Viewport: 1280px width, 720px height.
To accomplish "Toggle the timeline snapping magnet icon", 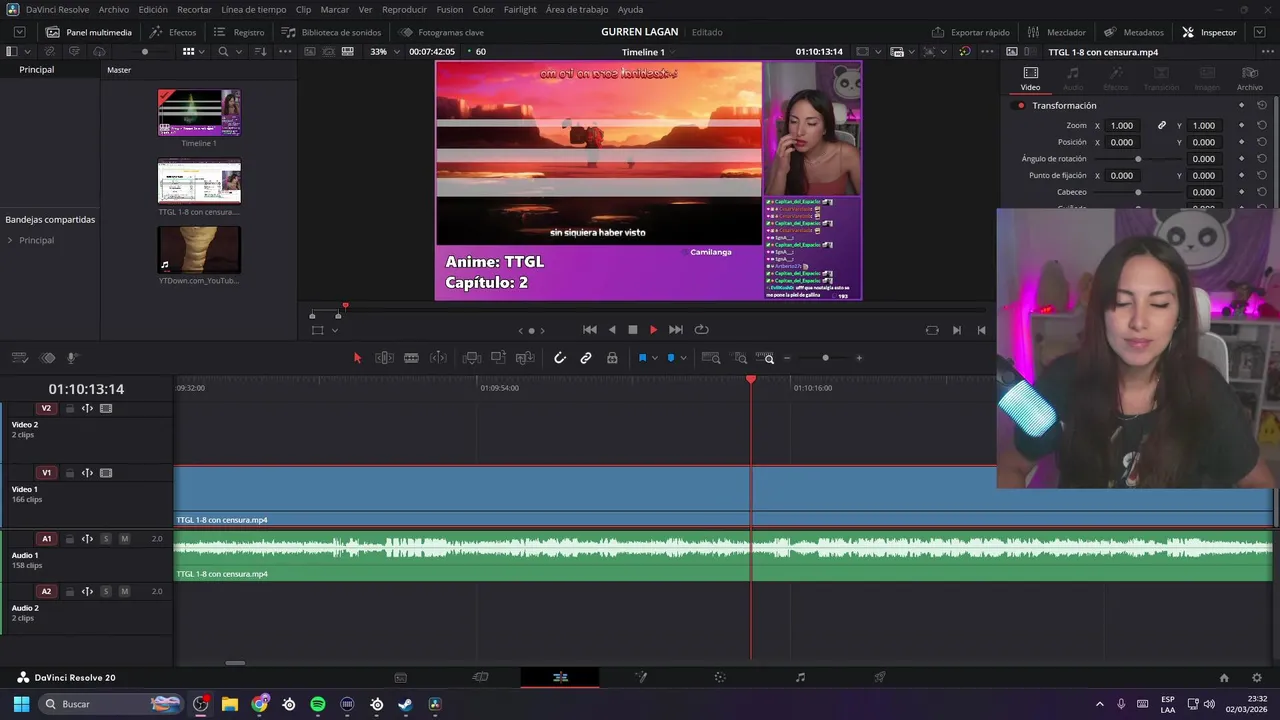I will (560, 358).
